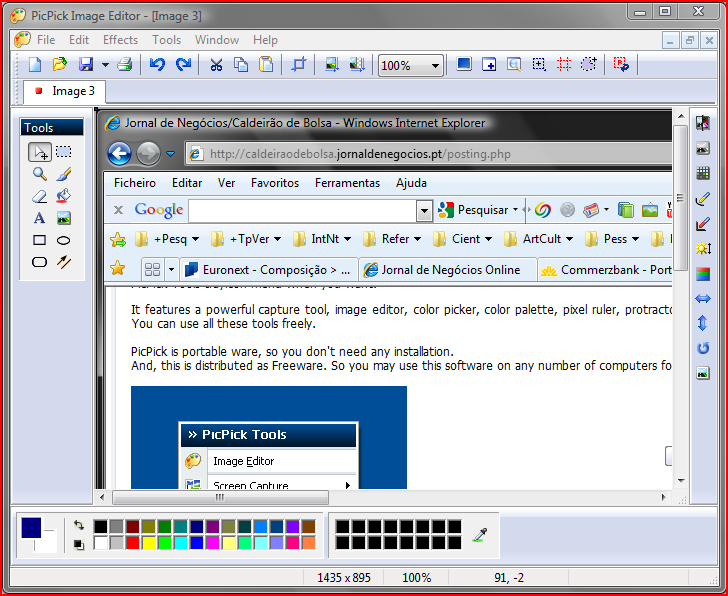
Task: Crop the image using the crop icon
Action: pos(299,64)
